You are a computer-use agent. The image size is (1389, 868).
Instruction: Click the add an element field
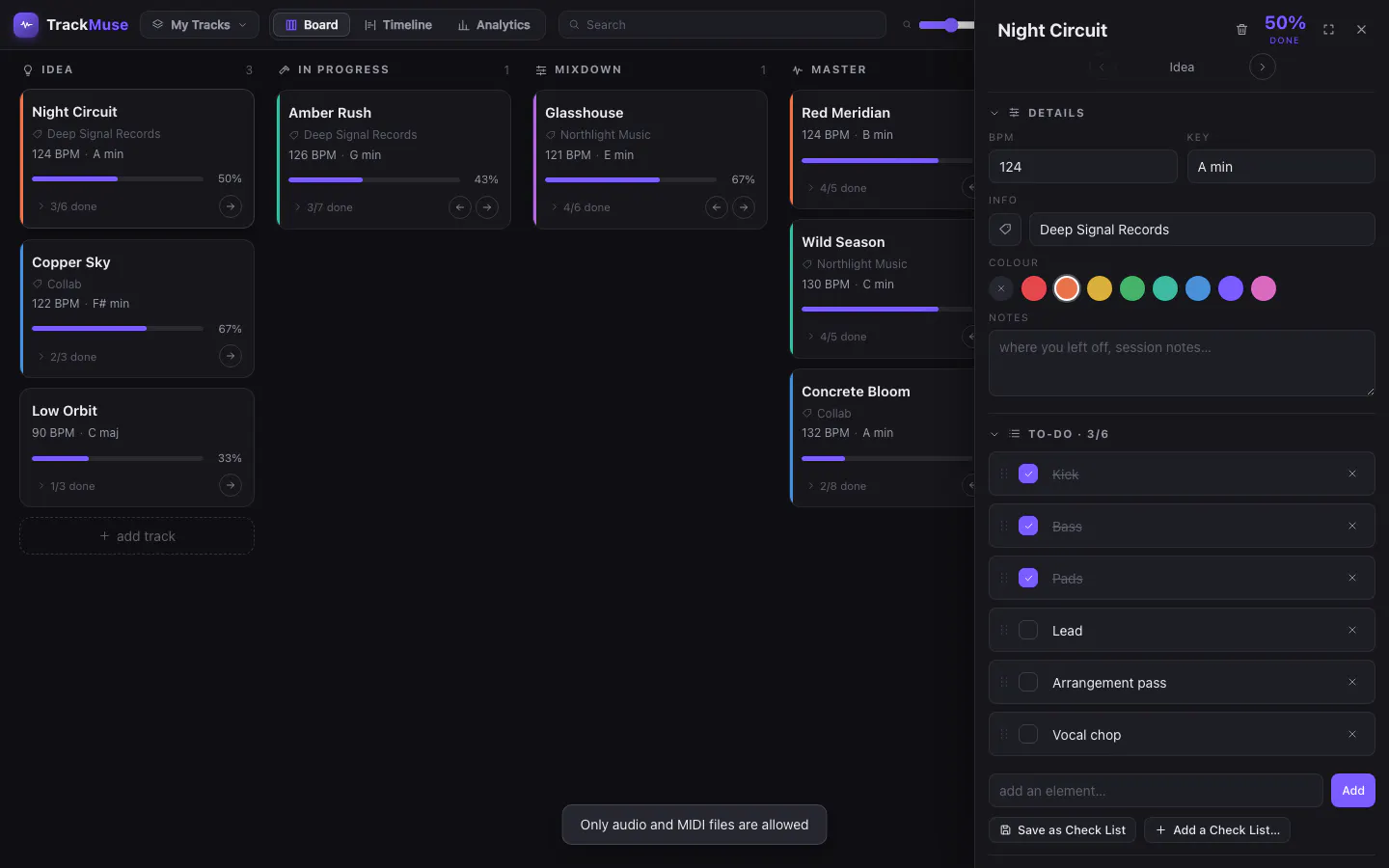(x=1156, y=791)
